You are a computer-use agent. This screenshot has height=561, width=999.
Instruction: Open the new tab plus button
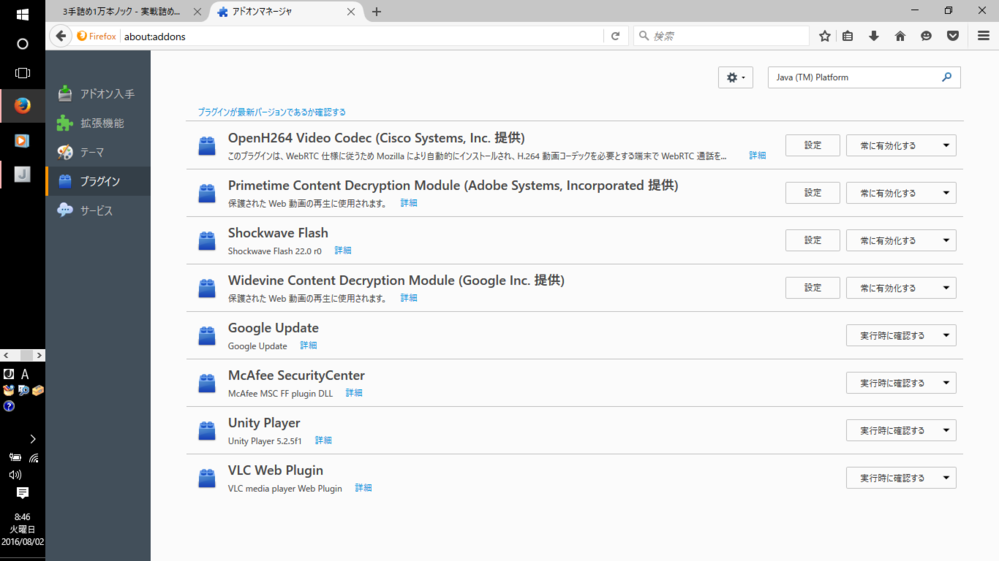point(377,11)
